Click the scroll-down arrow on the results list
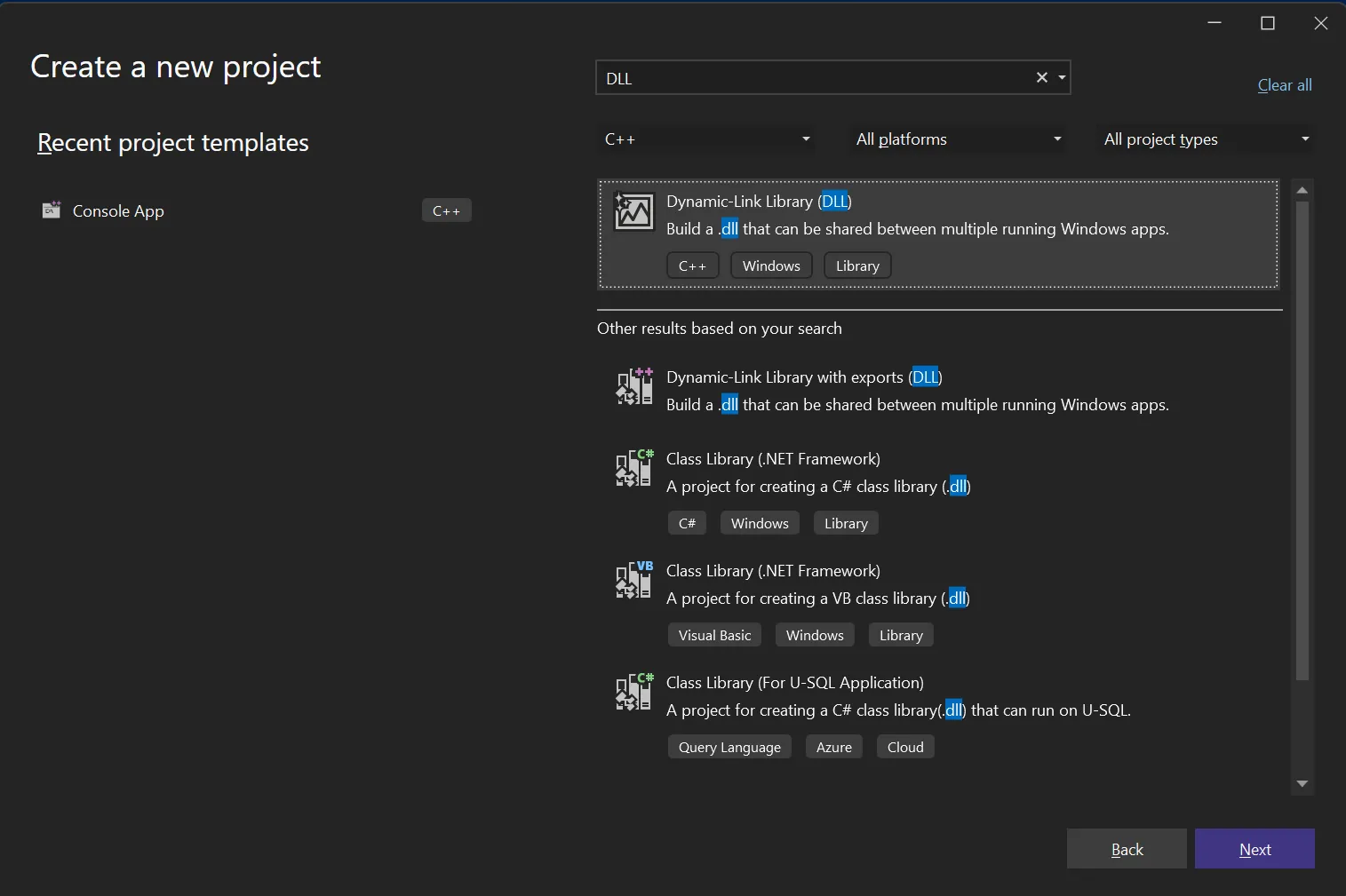The height and width of the screenshot is (896, 1346). click(x=1302, y=785)
